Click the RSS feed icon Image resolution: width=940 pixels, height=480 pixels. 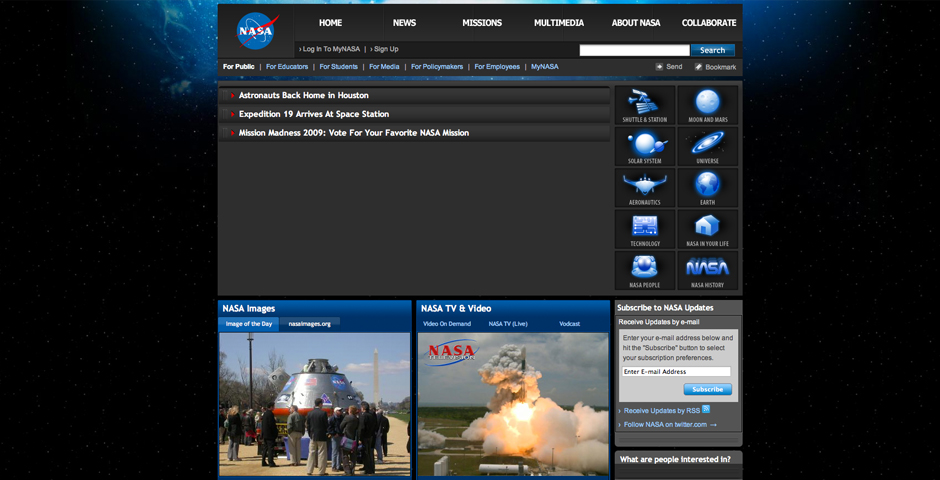tap(706, 409)
